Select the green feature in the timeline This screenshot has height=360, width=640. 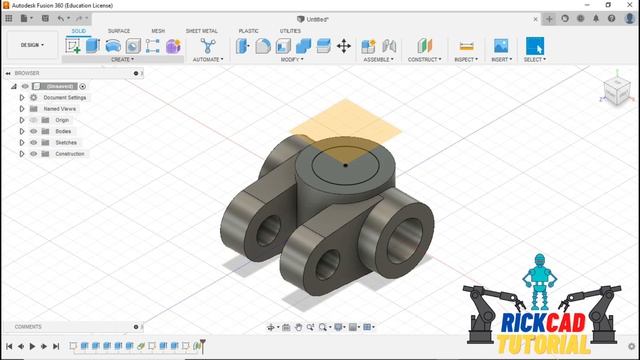point(141,346)
